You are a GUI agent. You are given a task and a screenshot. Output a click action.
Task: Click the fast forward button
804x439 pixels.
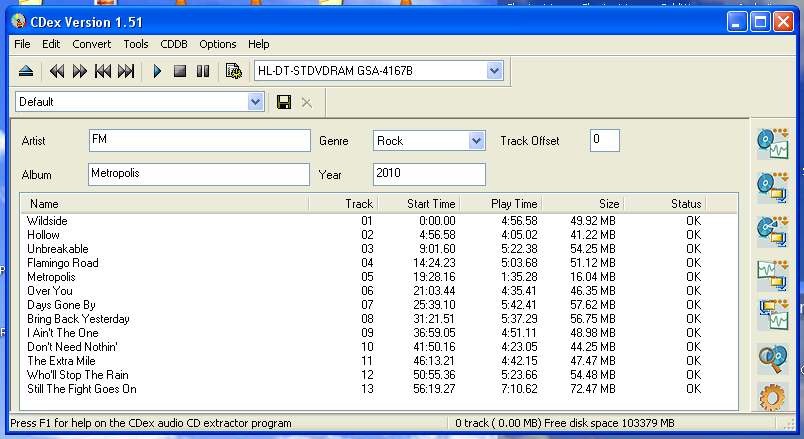pyautogui.click(x=79, y=71)
